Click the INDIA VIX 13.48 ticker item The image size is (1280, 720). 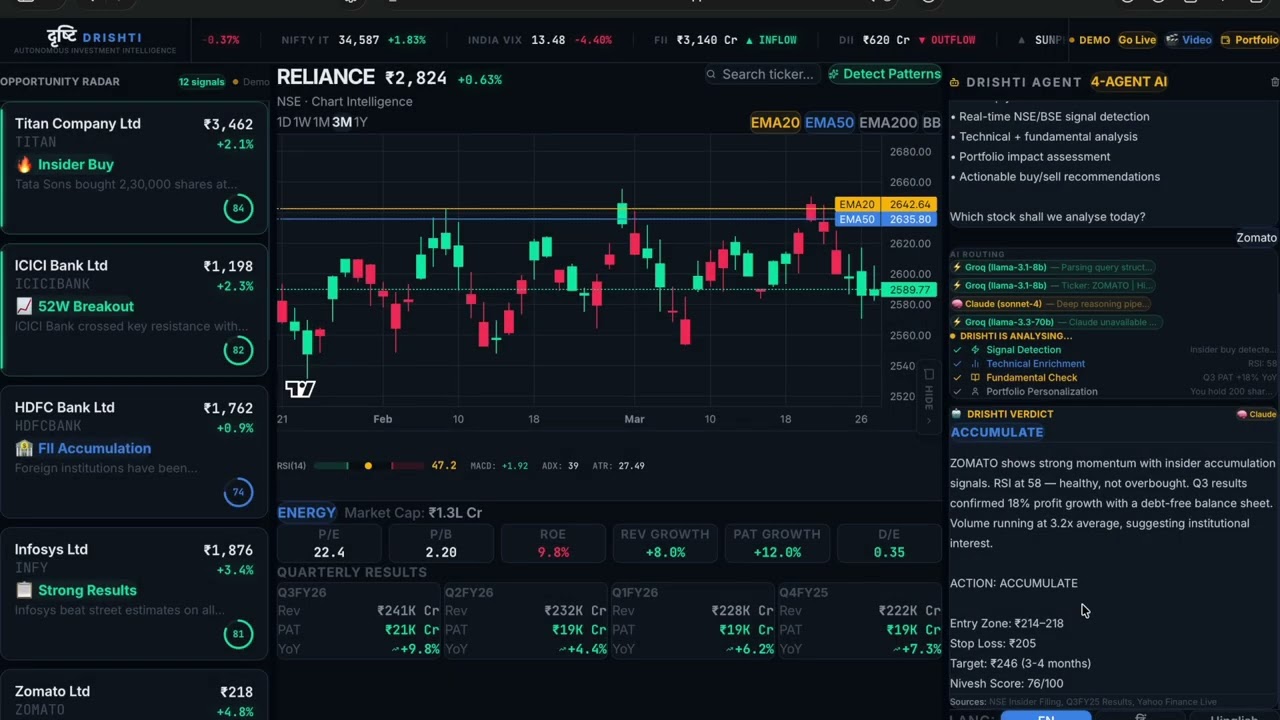(539, 40)
